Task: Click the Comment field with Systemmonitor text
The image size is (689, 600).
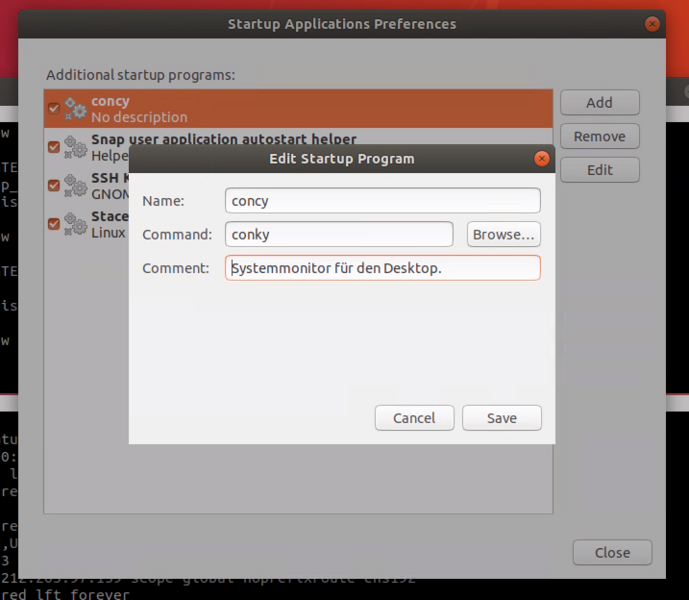Action: click(x=383, y=268)
